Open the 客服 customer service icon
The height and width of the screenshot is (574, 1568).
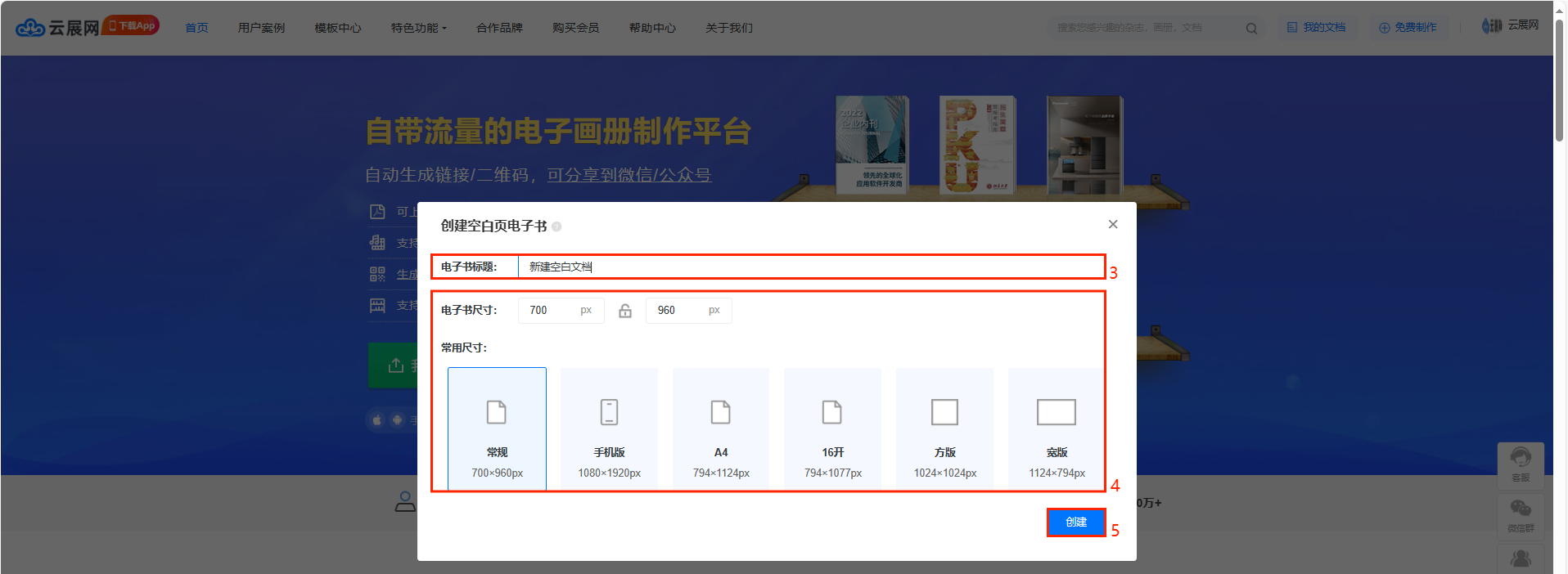click(x=1521, y=464)
